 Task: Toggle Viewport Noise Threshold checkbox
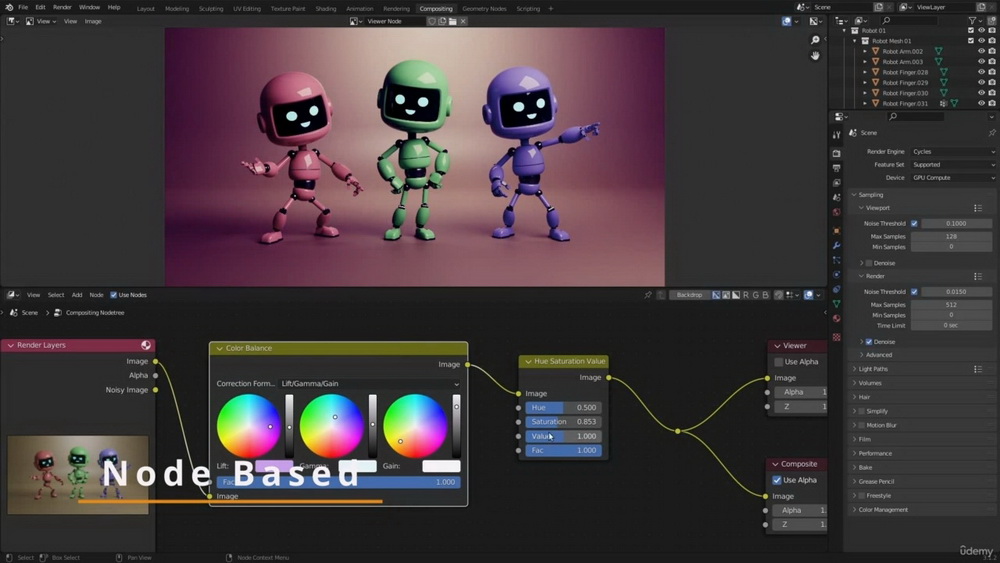pyautogui.click(x=915, y=224)
